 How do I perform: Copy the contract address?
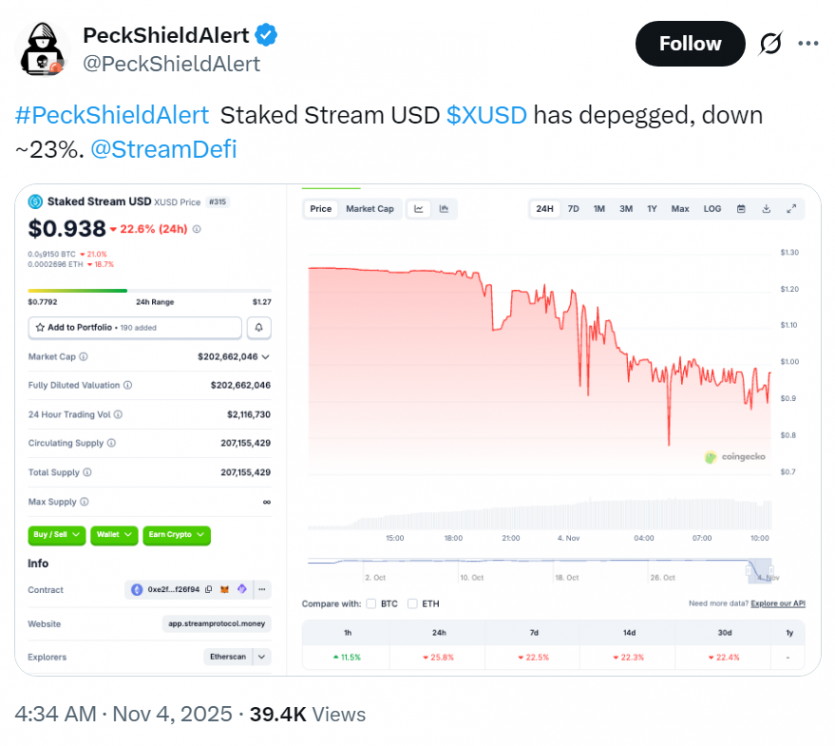pos(207,590)
